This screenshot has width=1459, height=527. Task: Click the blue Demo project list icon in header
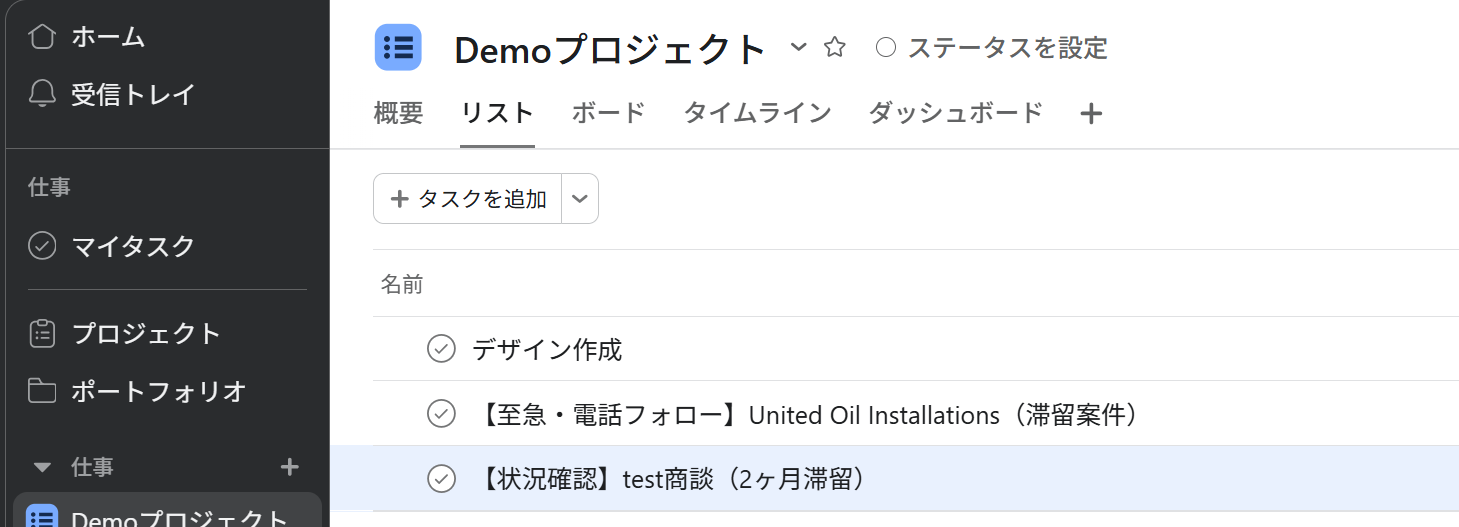coord(398,47)
